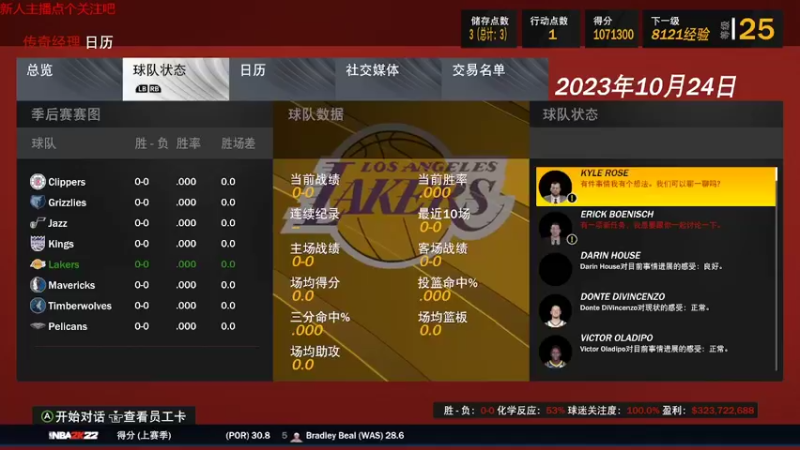800x450 pixels.
Task: Click the 胜率 column header
Action: click(188, 143)
